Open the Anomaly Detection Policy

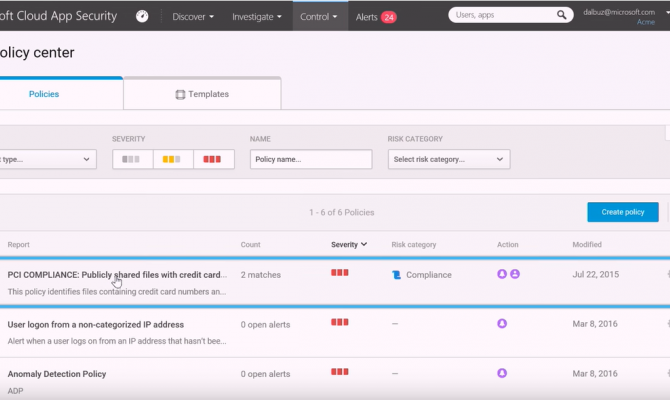57,374
